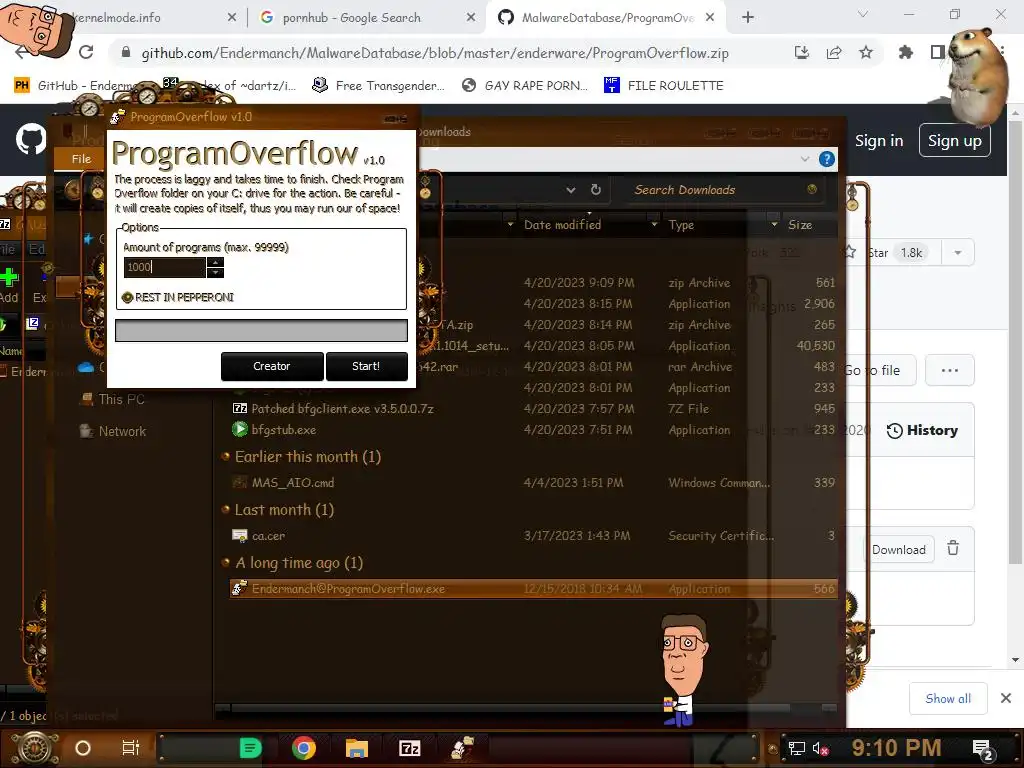Open the FILE ROULETTE bookmark
Image resolution: width=1024 pixels, height=768 pixels.
664,86
